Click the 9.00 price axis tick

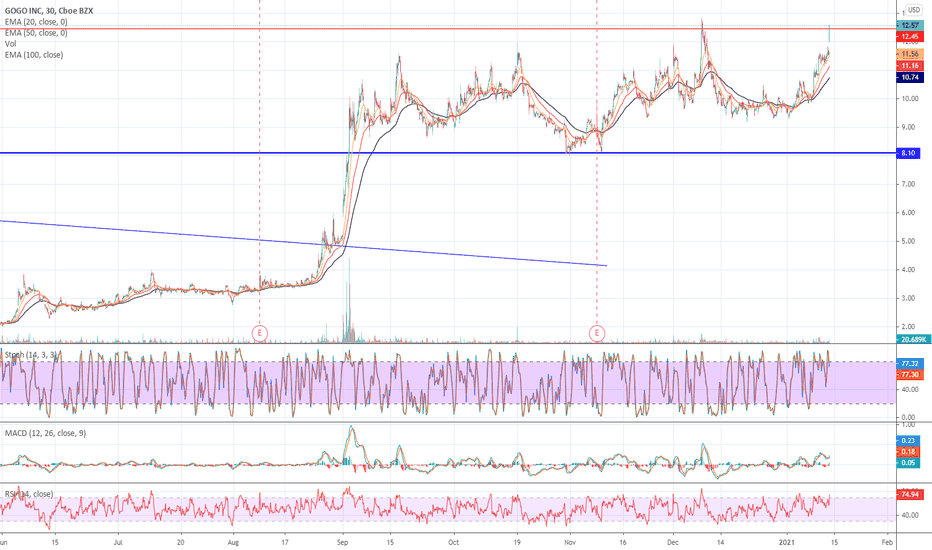(x=908, y=127)
